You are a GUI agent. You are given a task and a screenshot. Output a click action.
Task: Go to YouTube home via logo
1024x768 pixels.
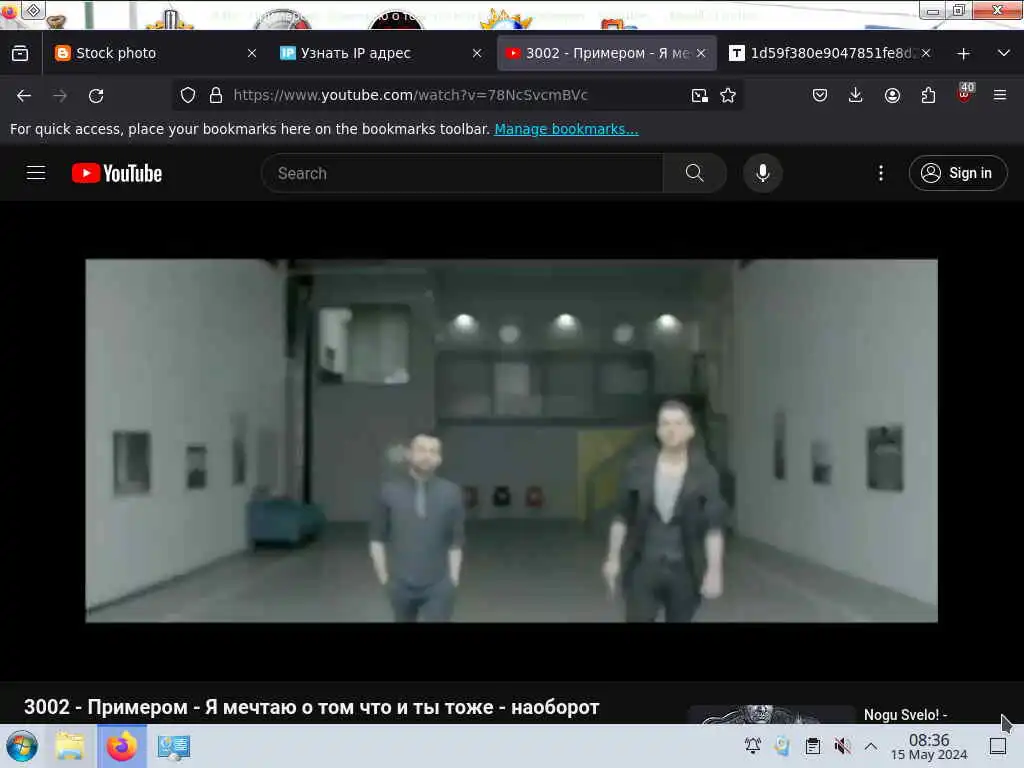(x=117, y=173)
